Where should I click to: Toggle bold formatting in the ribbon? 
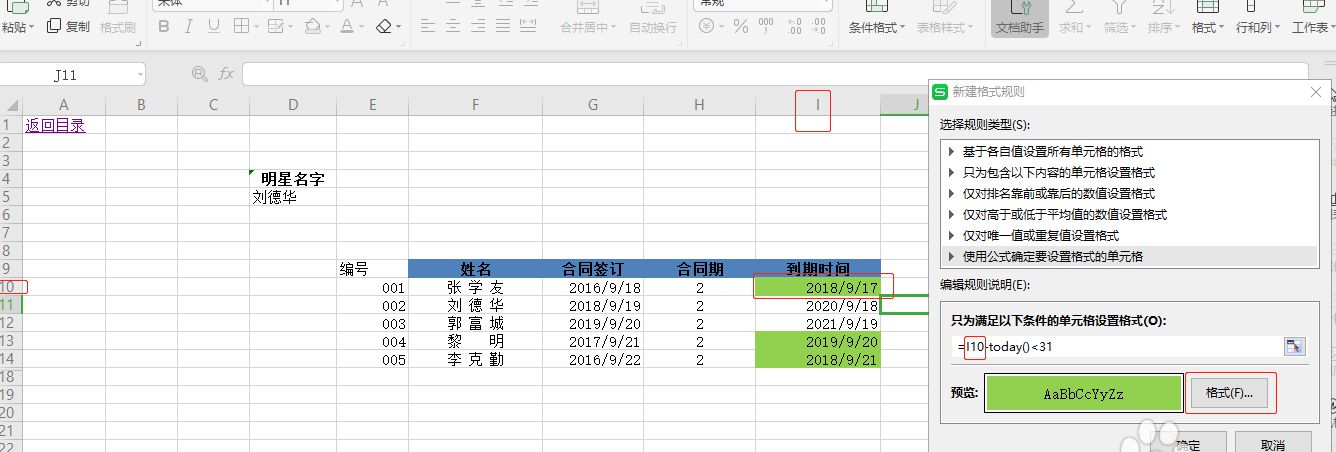pos(163,26)
